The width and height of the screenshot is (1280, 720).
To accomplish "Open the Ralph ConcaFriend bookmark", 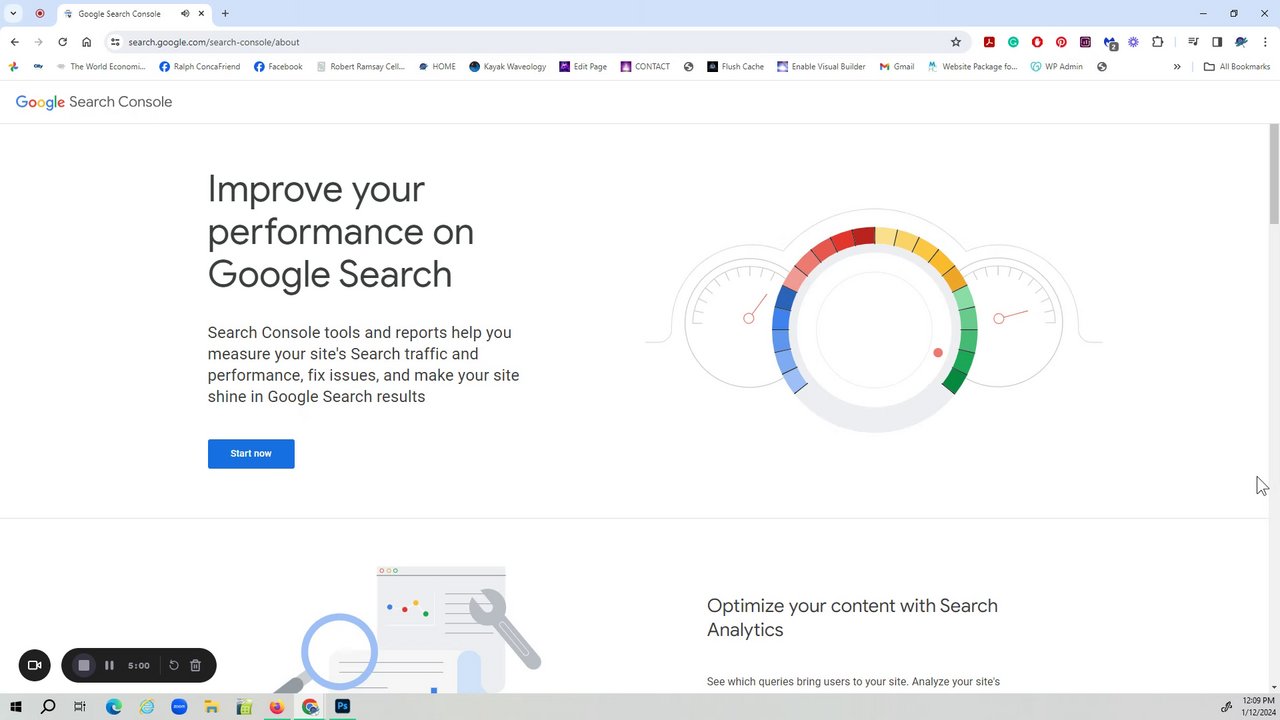I will [x=200, y=67].
